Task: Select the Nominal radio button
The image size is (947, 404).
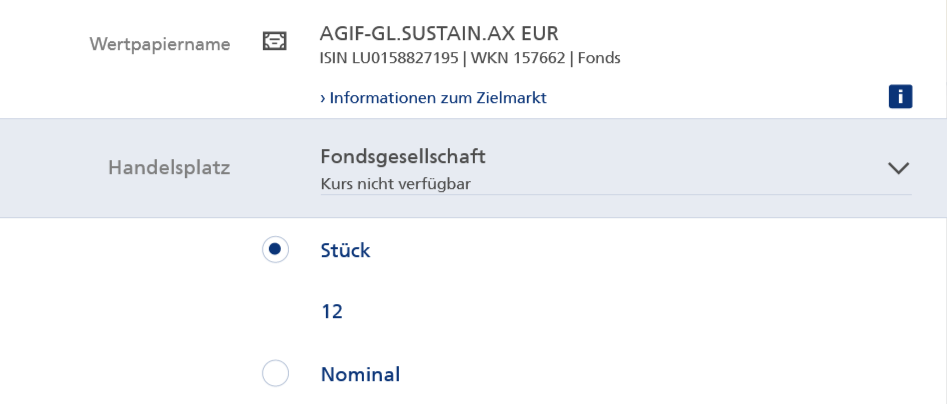Action: [x=275, y=374]
